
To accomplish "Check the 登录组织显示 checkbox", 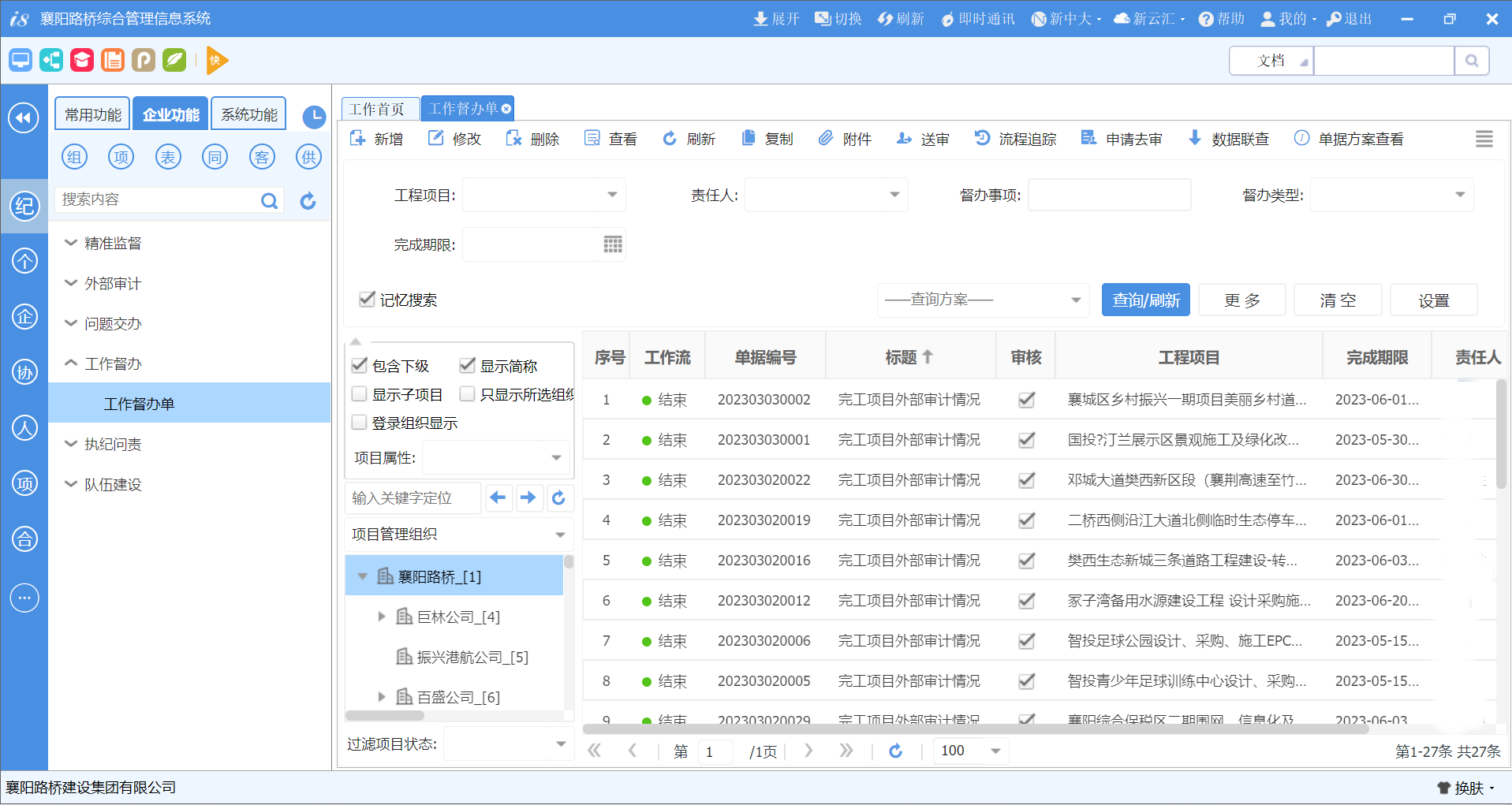I will point(359,422).
